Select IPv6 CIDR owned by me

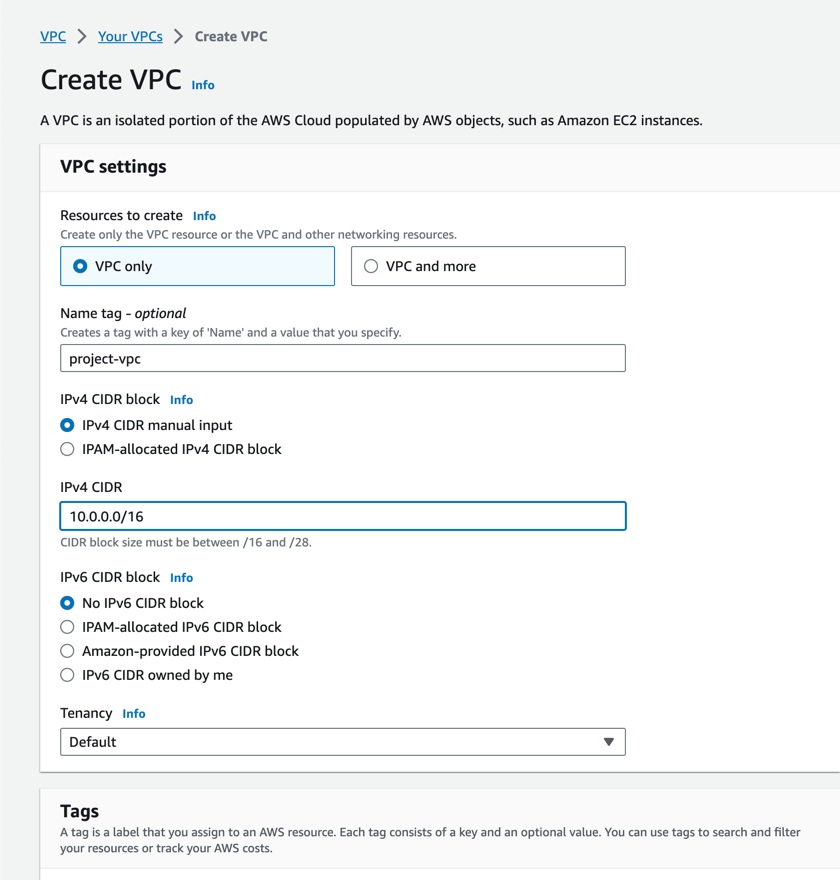coord(67,675)
